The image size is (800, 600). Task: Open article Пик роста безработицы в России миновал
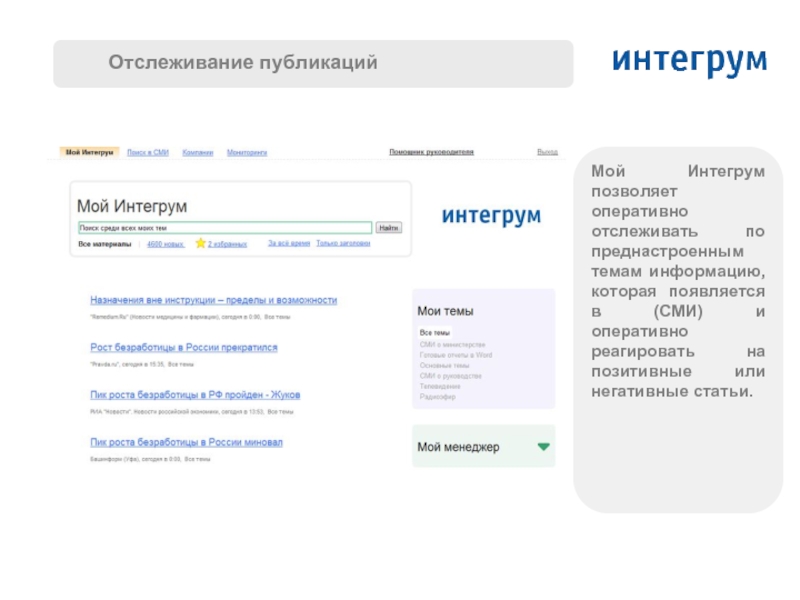(x=186, y=441)
